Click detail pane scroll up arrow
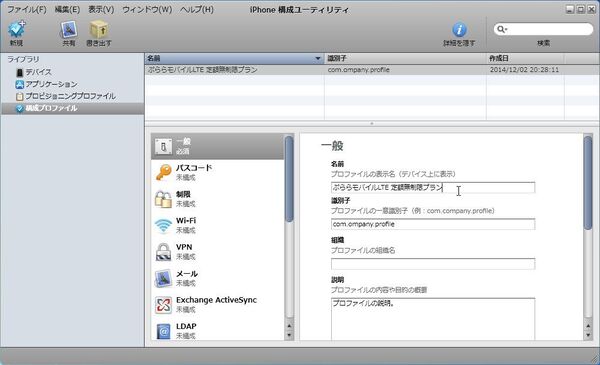 pos(588,326)
